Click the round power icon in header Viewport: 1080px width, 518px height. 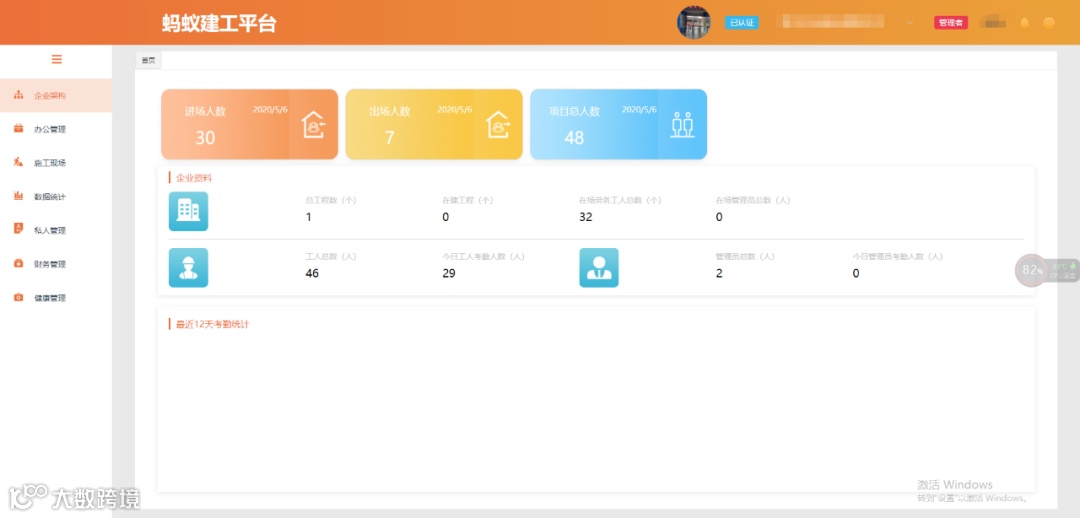point(1048,23)
